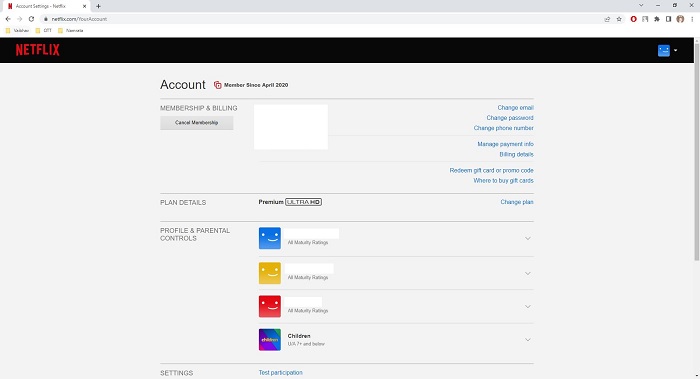Image resolution: width=700 pixels, height=379 pixels.
Task: Select the Children profile avatar
Action: point(270,340)
